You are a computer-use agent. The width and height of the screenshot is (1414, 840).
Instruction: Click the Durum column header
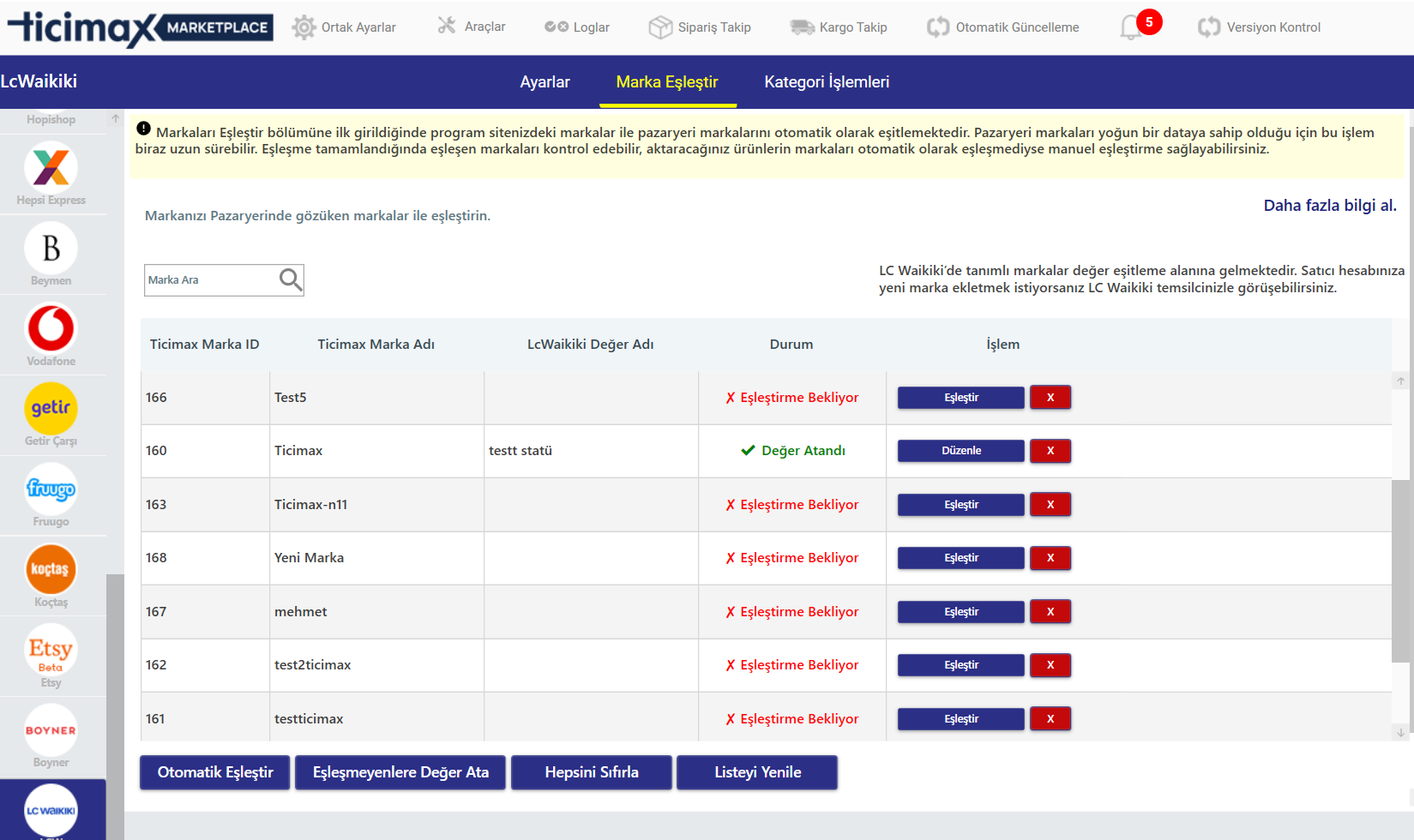pos(791,345)
